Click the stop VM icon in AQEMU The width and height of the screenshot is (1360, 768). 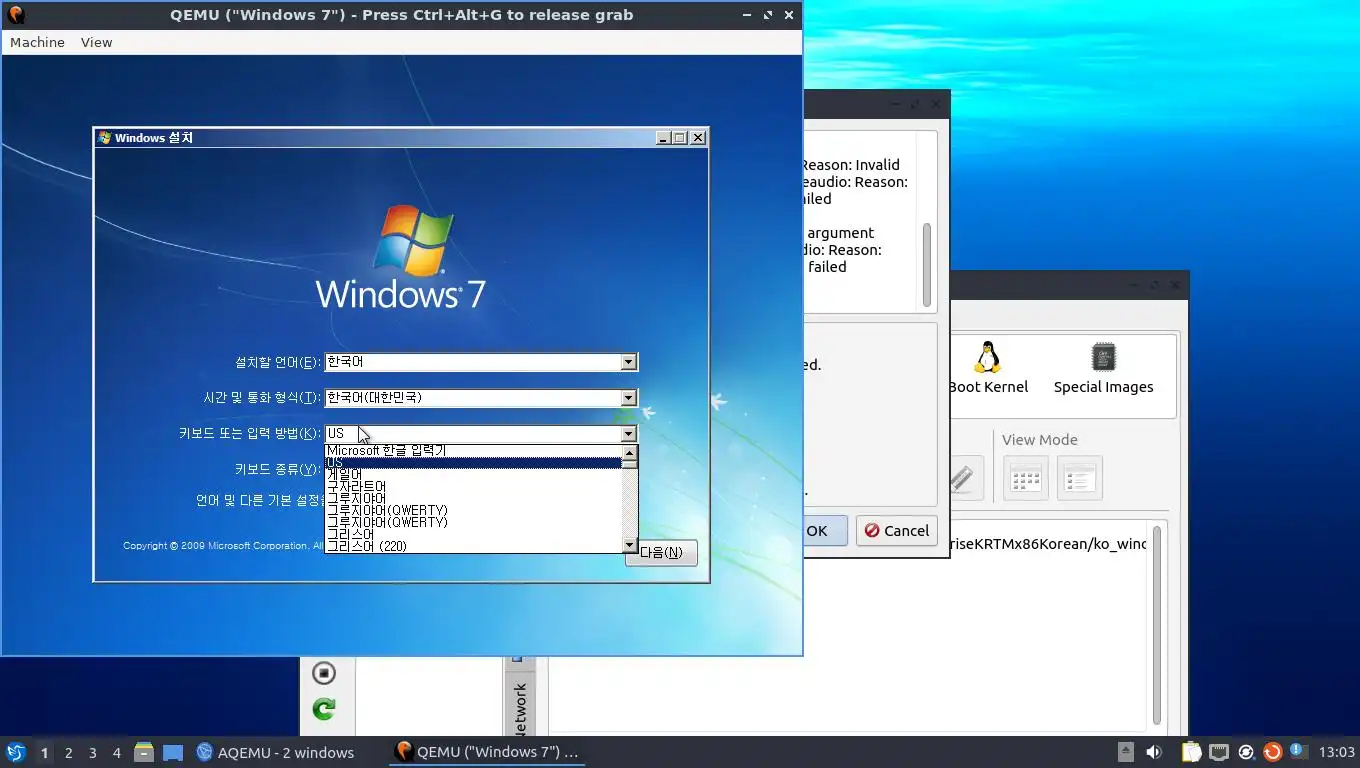pyautogui.click(x=323, y=673)
